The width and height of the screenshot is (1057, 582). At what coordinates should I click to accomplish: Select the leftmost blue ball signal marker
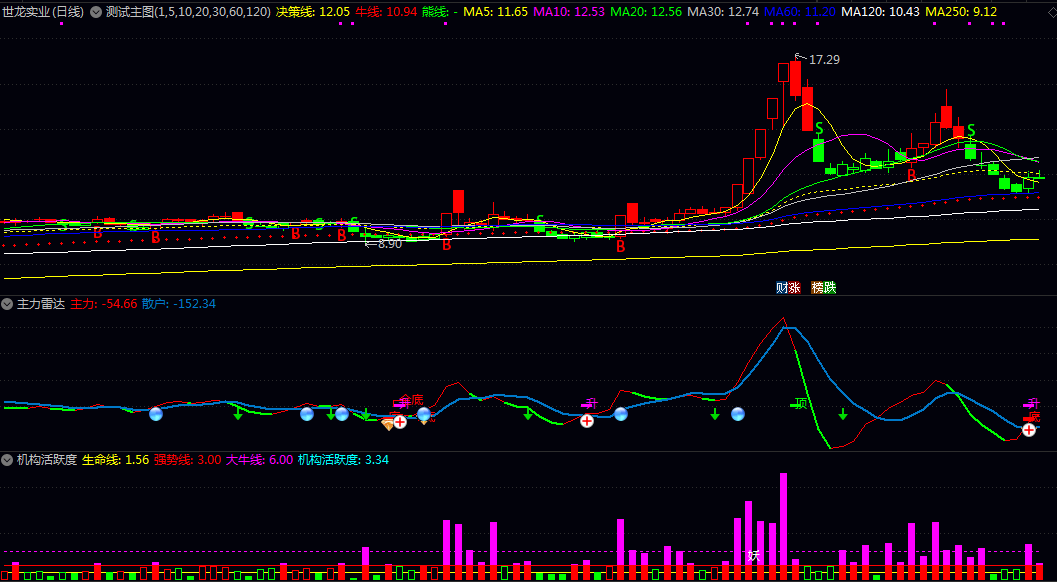point(156,414)
